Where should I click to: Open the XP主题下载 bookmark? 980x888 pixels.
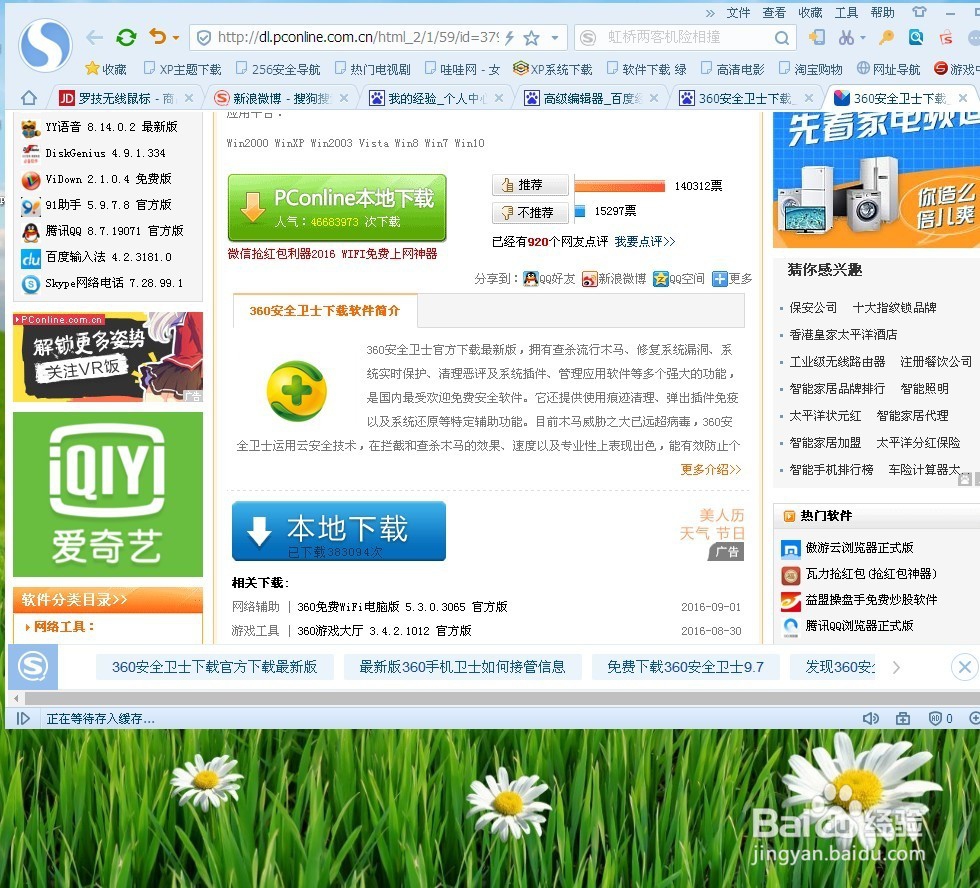tap(182, 69)
